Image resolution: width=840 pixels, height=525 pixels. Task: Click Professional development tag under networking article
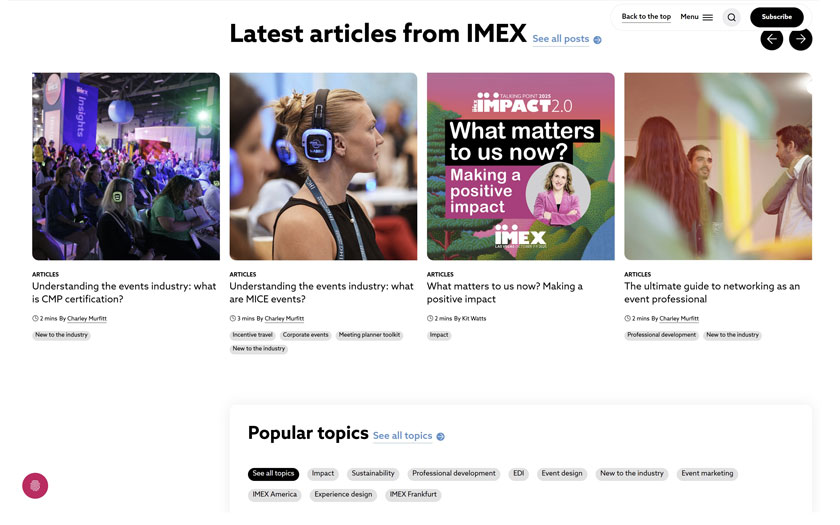[x=662, y=335]
